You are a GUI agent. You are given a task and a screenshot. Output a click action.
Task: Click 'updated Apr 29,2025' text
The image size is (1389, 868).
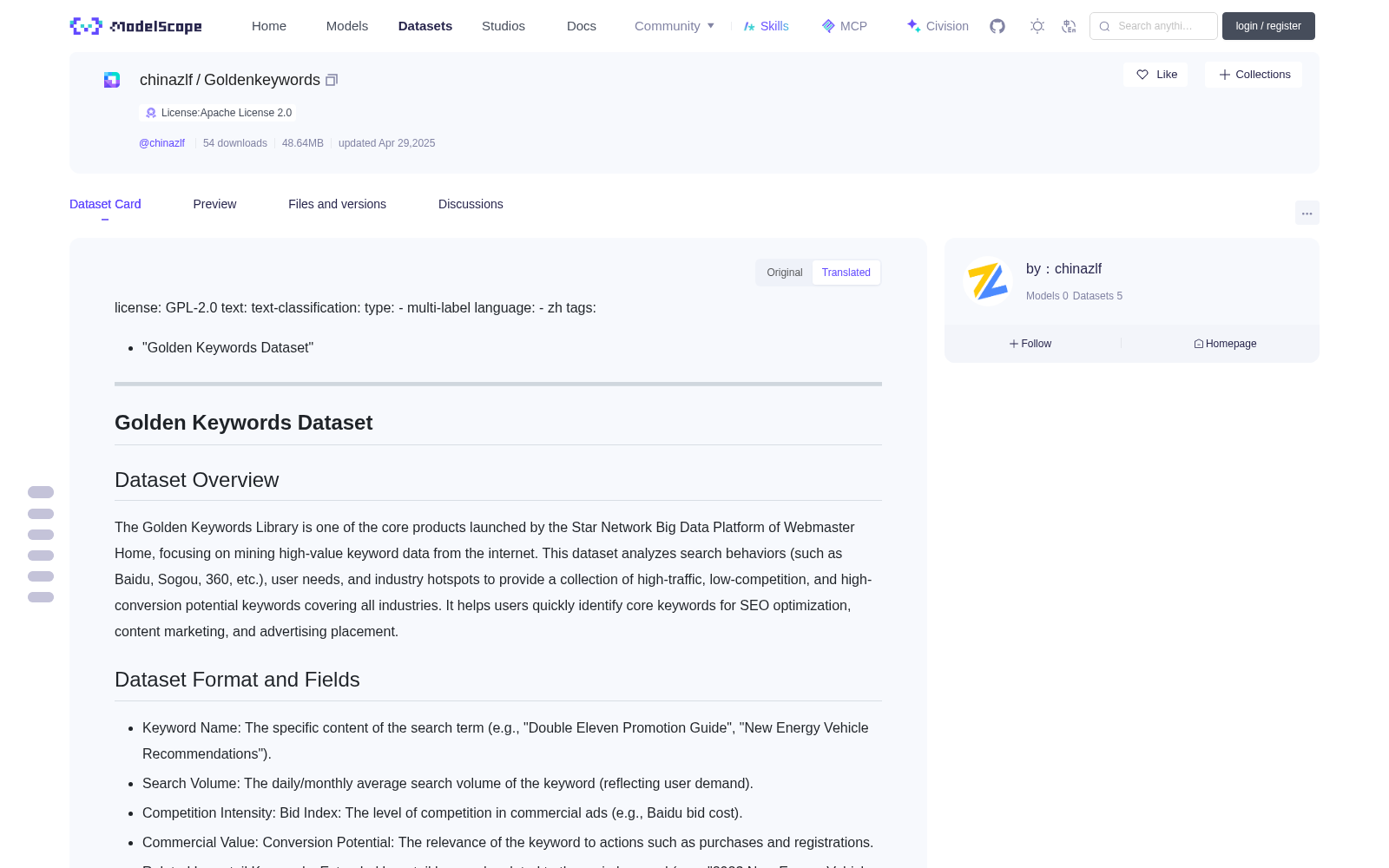(x=387, y=143)
